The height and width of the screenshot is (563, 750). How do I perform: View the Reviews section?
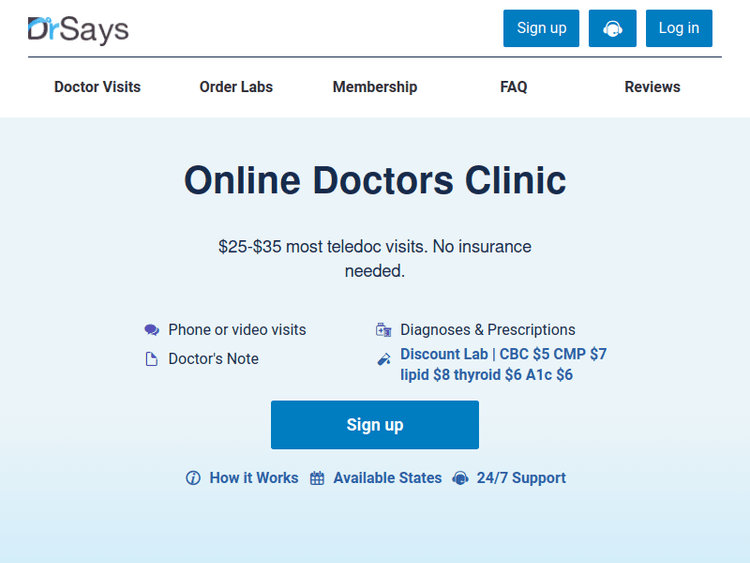(x=652, y=87)
